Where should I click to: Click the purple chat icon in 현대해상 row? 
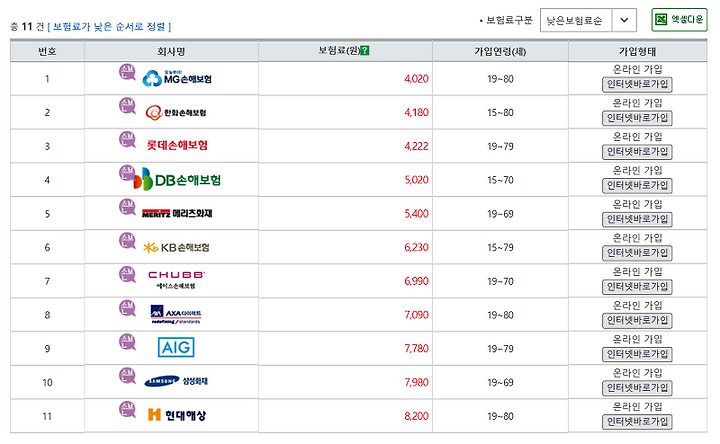click(127, 410)
